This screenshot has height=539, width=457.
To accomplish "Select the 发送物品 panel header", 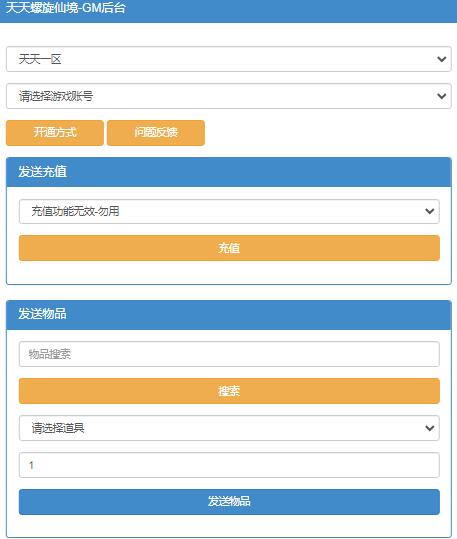I will [x=229, y=315].
